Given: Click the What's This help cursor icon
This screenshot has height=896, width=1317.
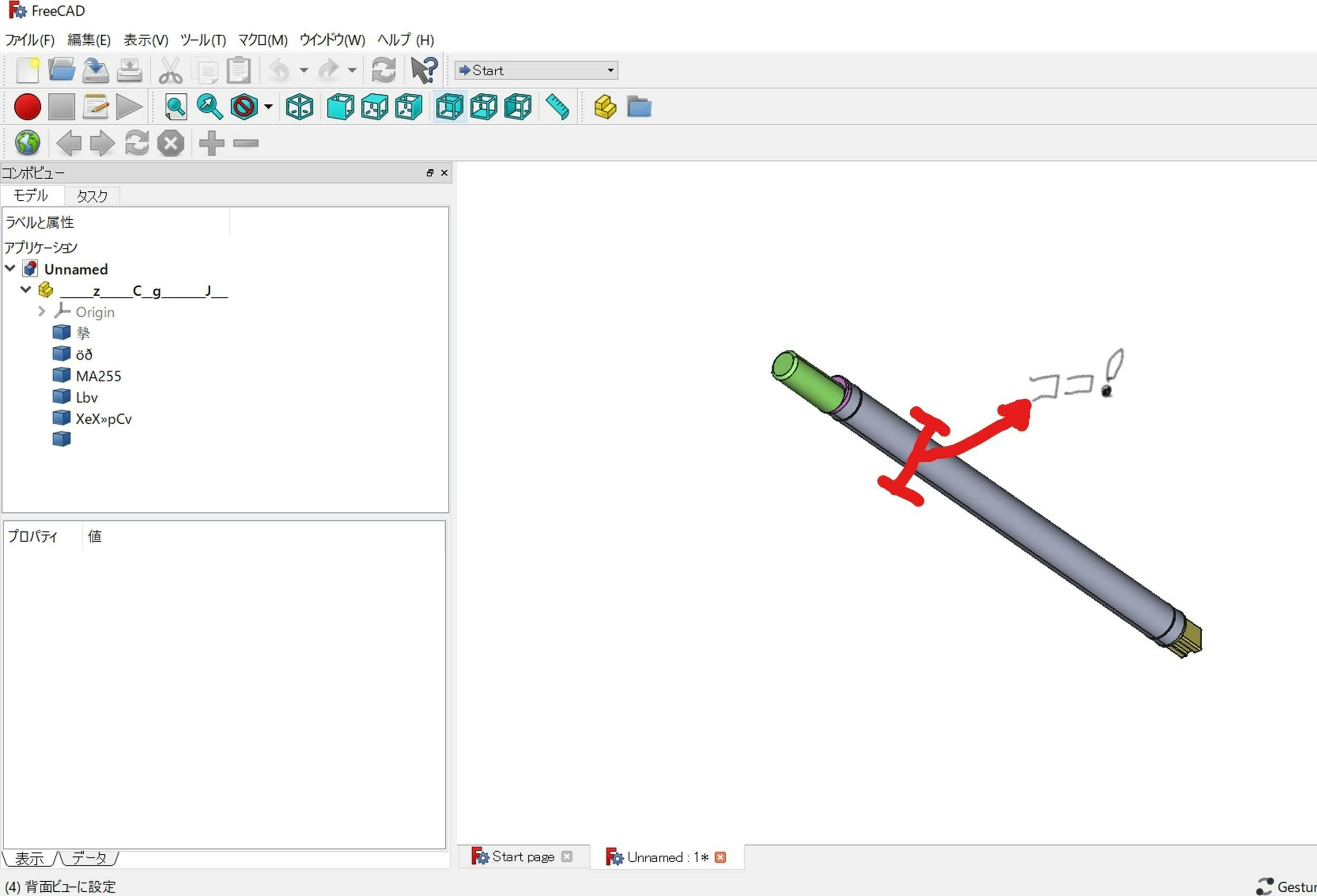Looking at the screenshot, I should tap(423, 70).
